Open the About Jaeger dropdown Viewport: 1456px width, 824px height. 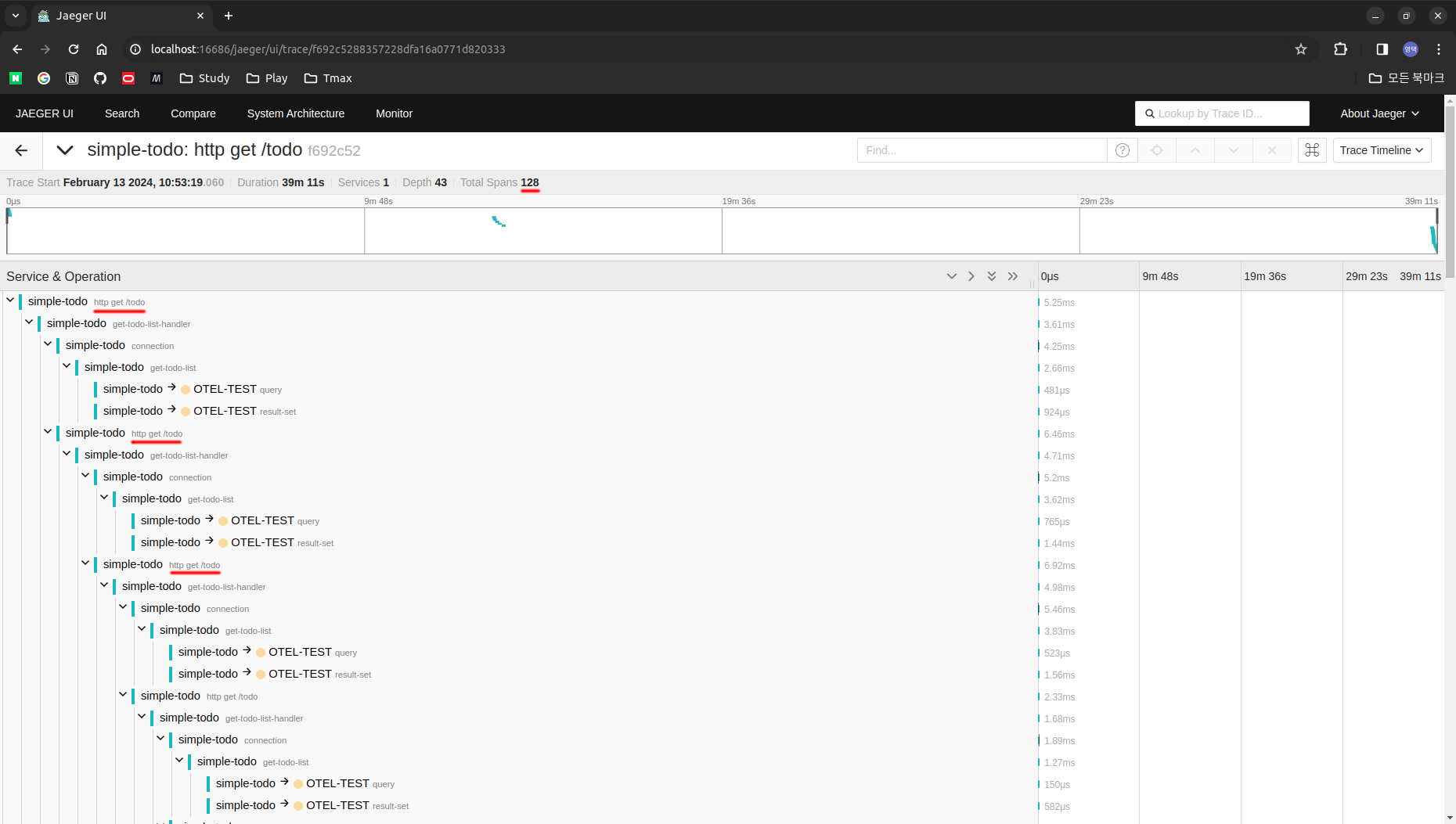(x=1379, y=113)
